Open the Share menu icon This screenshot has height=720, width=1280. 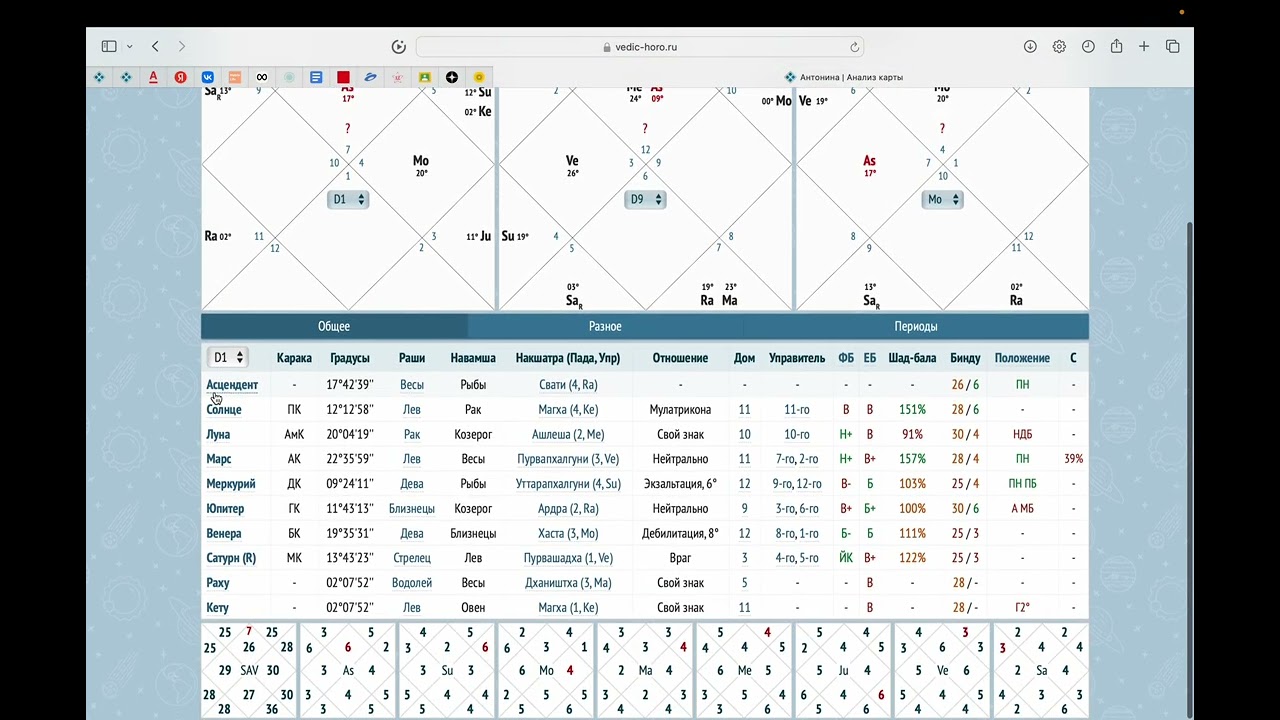click(x=1116, y=47)
